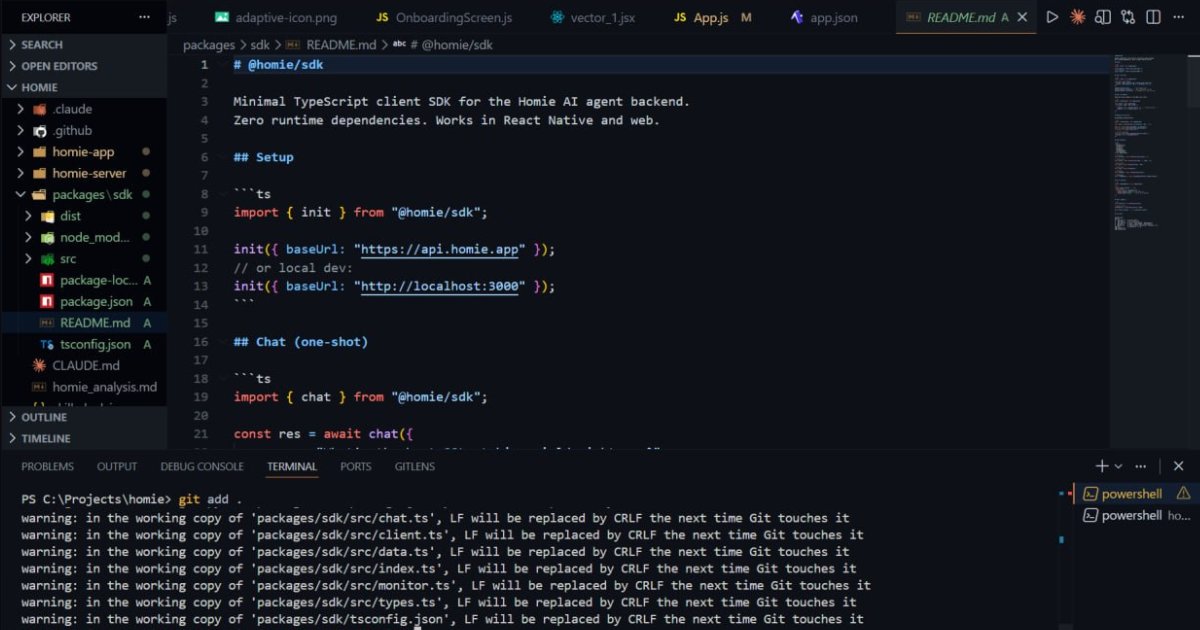
Task: Click the '## Setup' heading text
Action: click(264, 157)
